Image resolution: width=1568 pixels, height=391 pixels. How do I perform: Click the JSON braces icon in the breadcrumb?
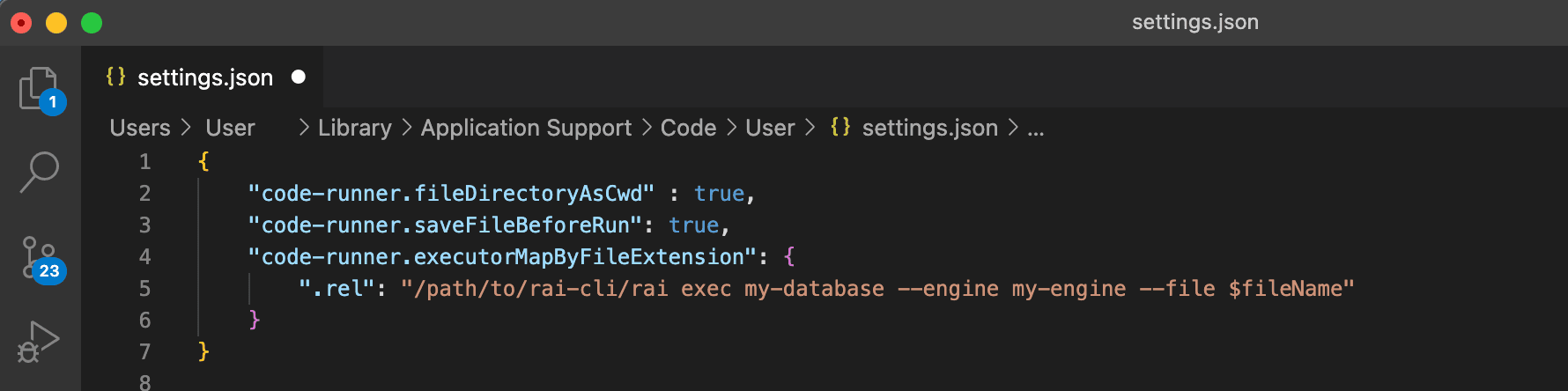[x=840, y=128]
